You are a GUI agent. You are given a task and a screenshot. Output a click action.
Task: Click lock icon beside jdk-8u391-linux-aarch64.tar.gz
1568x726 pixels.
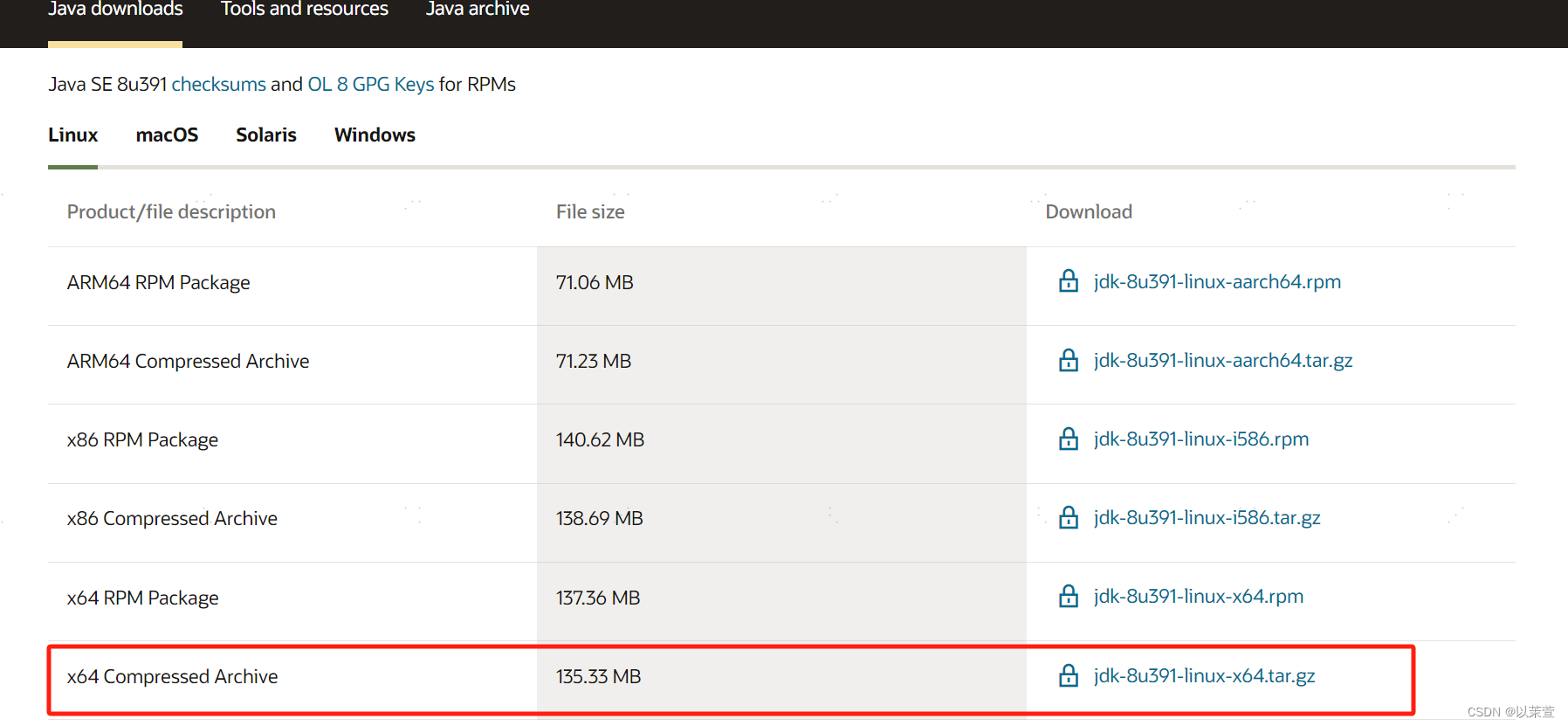[1069, 360]
